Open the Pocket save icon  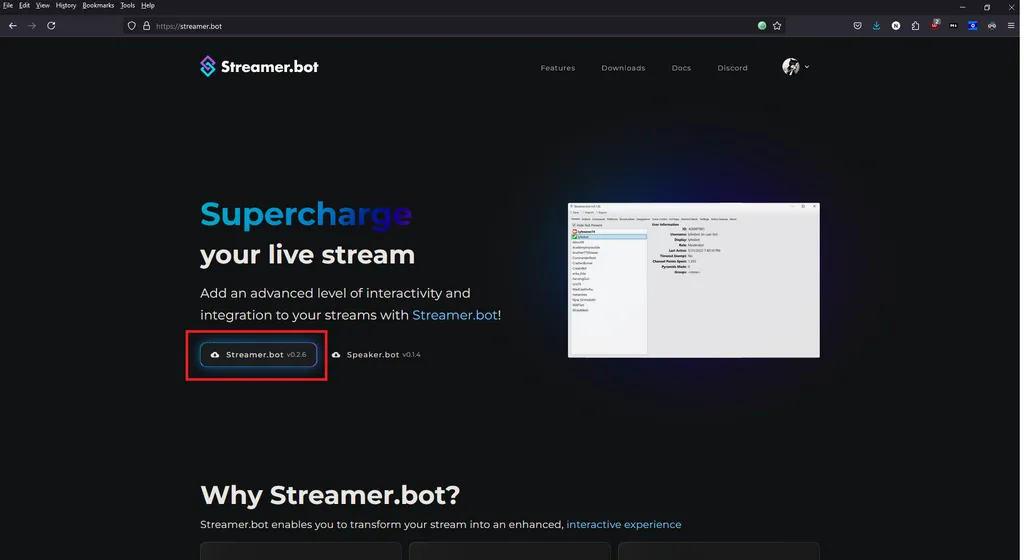tap(857, 26)
